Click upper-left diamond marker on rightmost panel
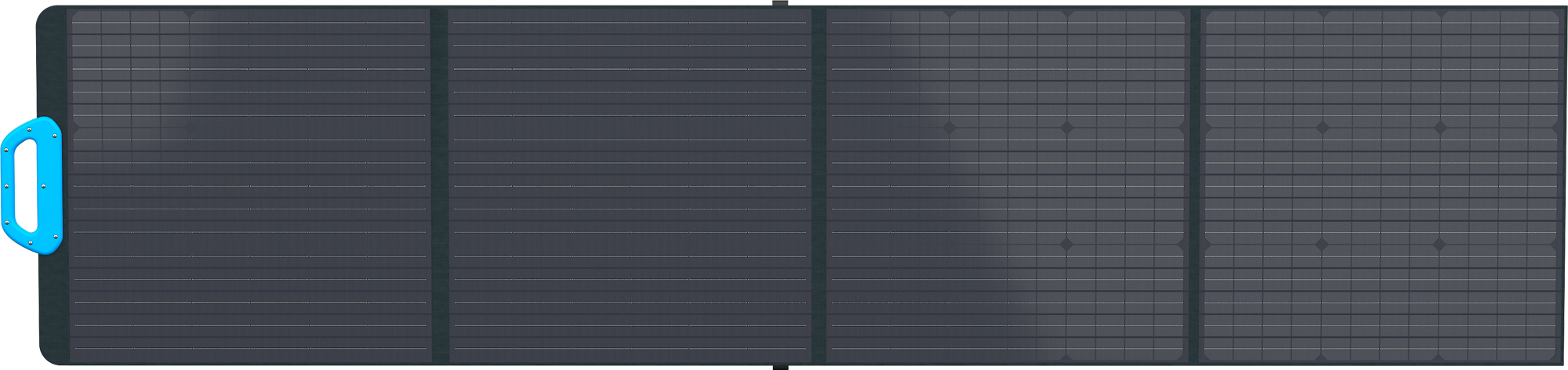The height and width of the screenshot is (370, 1568). tap(1322, 127)
